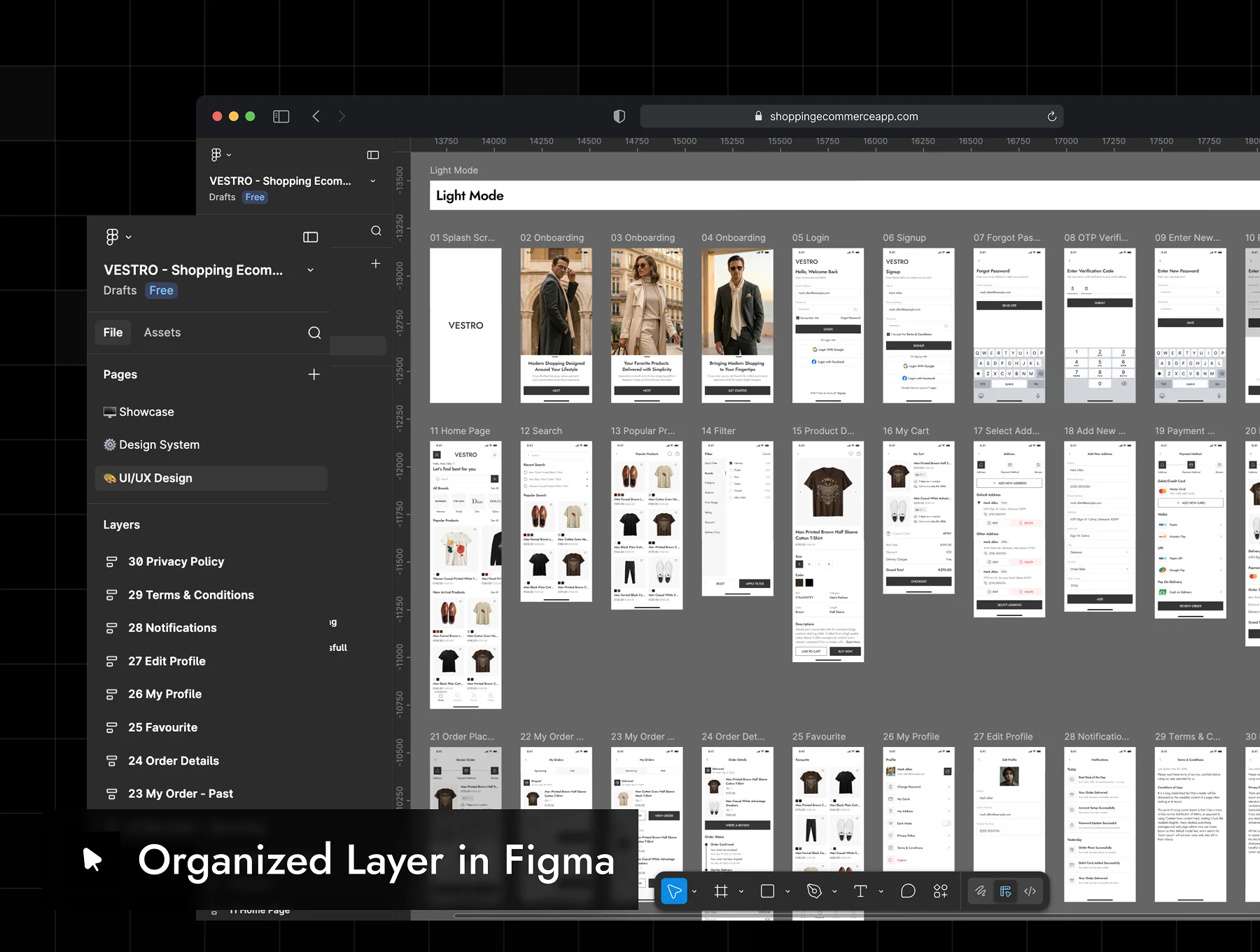The height and width of the screenshot is (952, 1260).
Task: Switch to Draw mode in toolbar
Action: click(981, 891)
